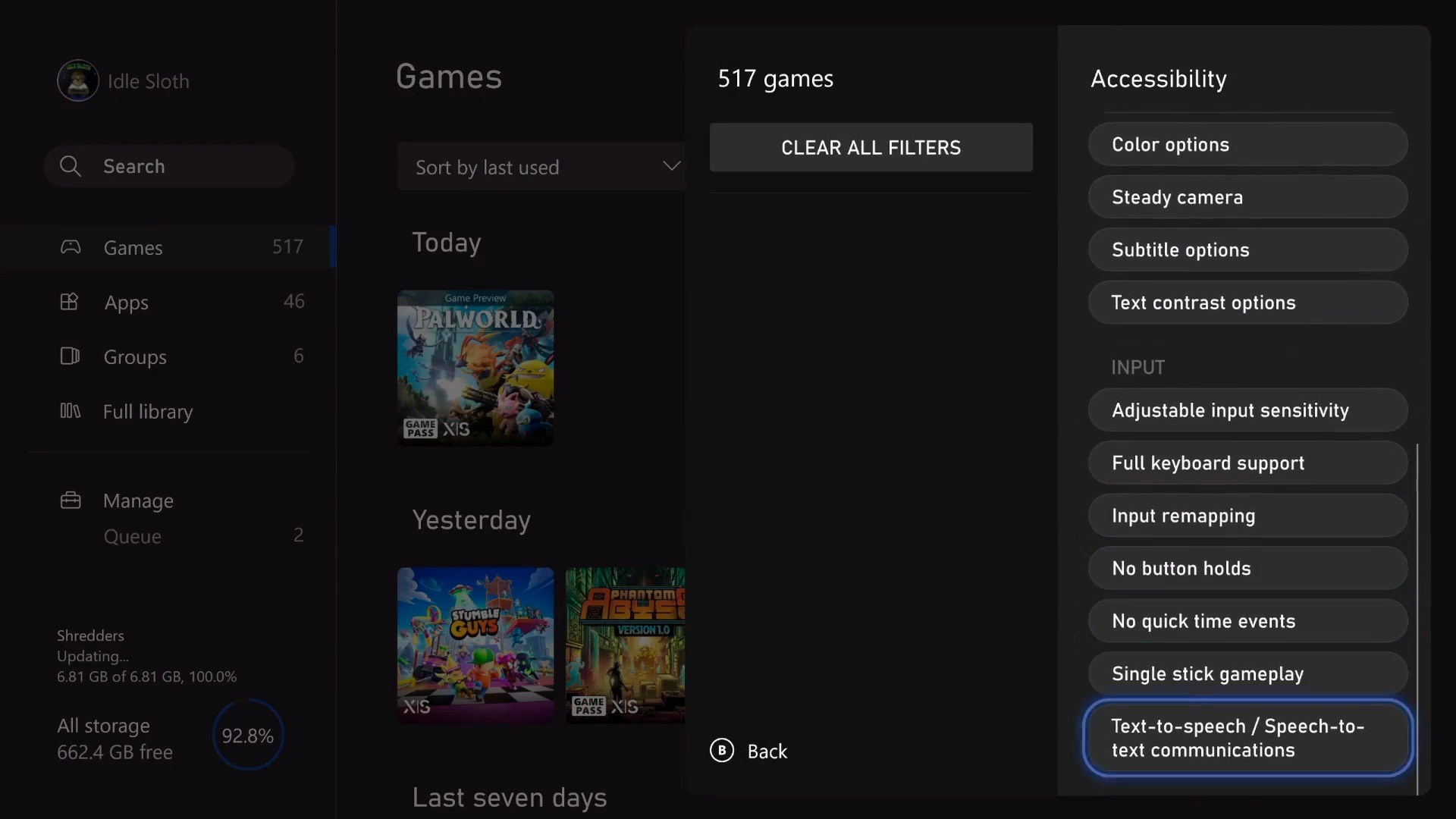Image resolution: width=1456 pixels, height=819 pixels.
Task: Click the Manage toolbox icon
Action: point(71,500)
